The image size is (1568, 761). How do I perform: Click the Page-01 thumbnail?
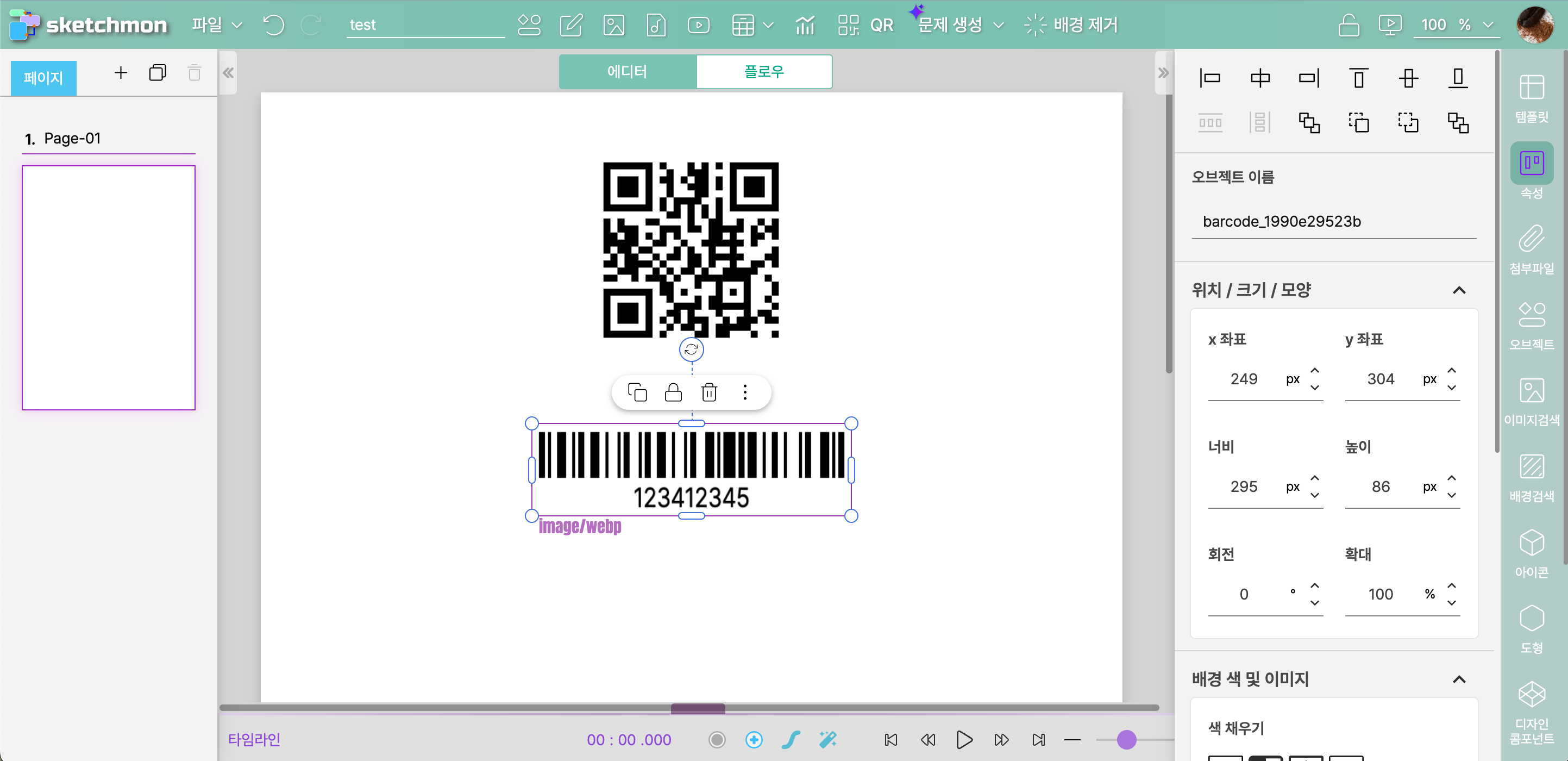[108, 288]
